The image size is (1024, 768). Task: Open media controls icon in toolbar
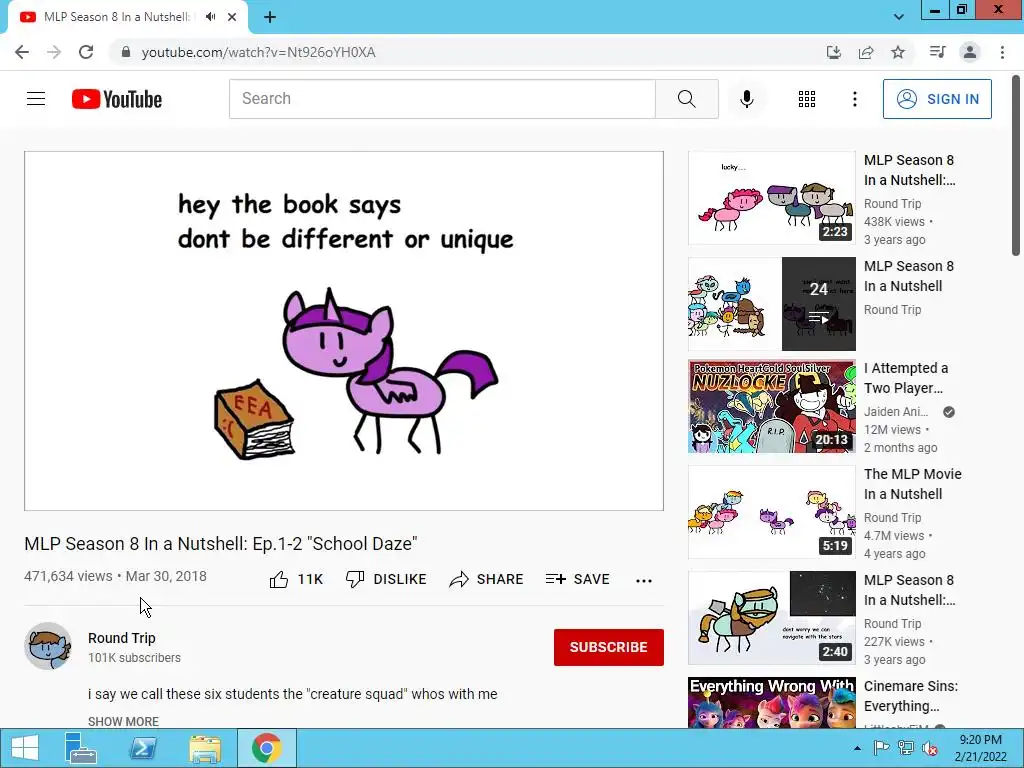(937, 52)
